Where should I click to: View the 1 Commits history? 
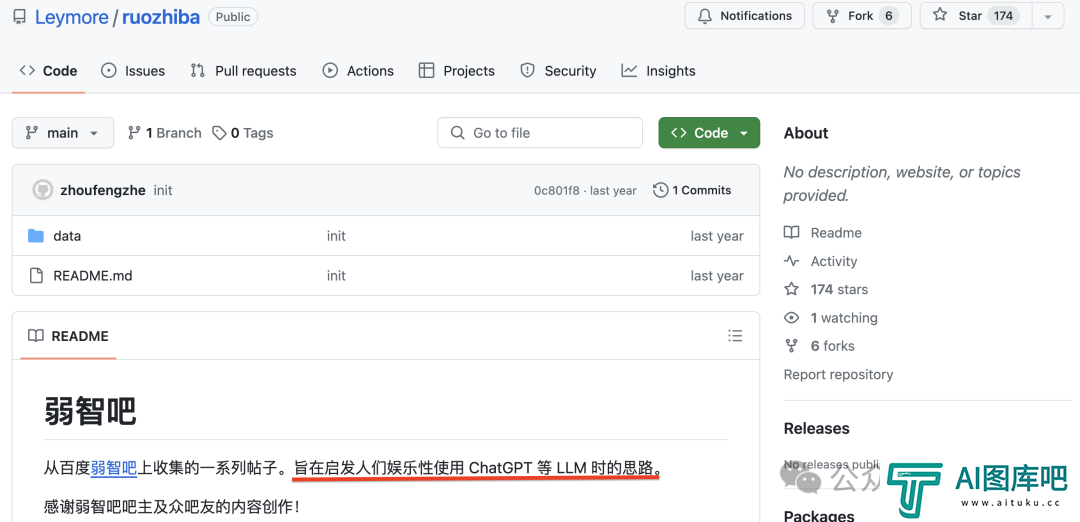point(692,191)
